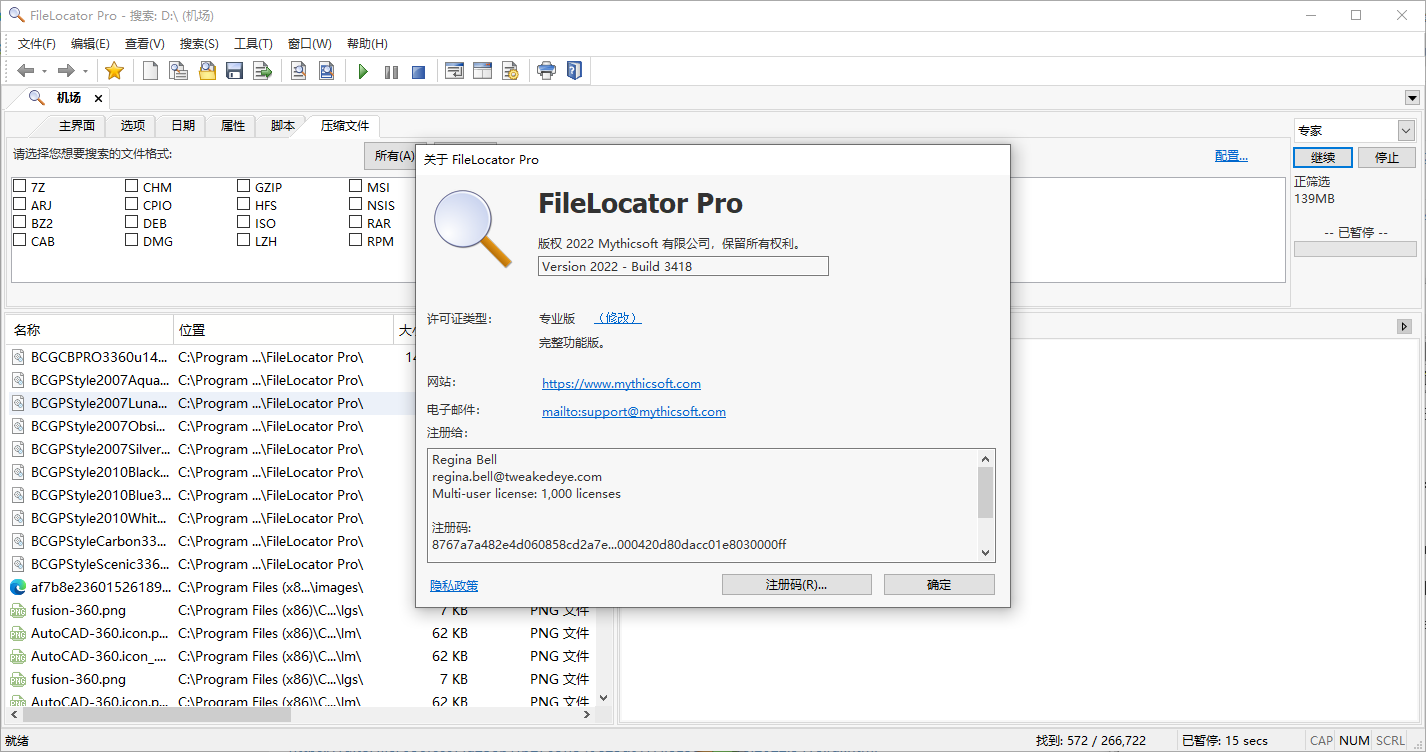Switch to the 日期 tab

(183, 126)
